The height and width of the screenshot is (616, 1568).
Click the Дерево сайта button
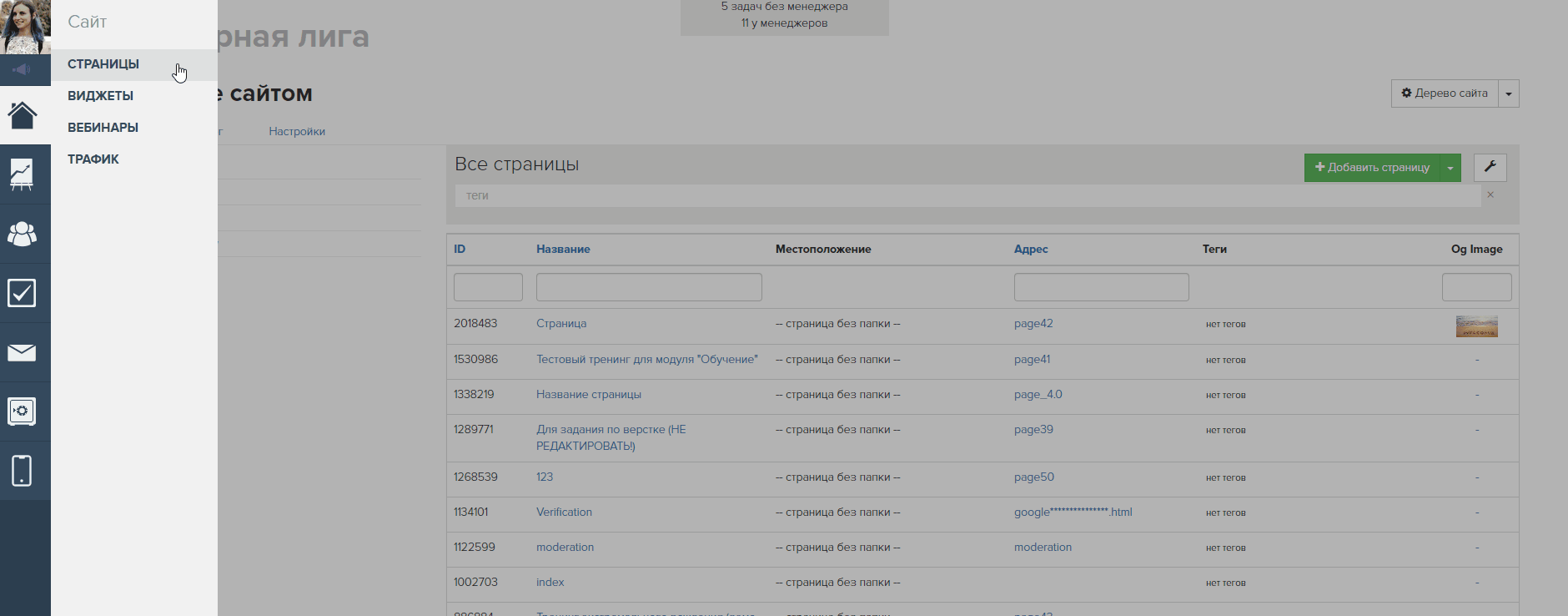1445,93
